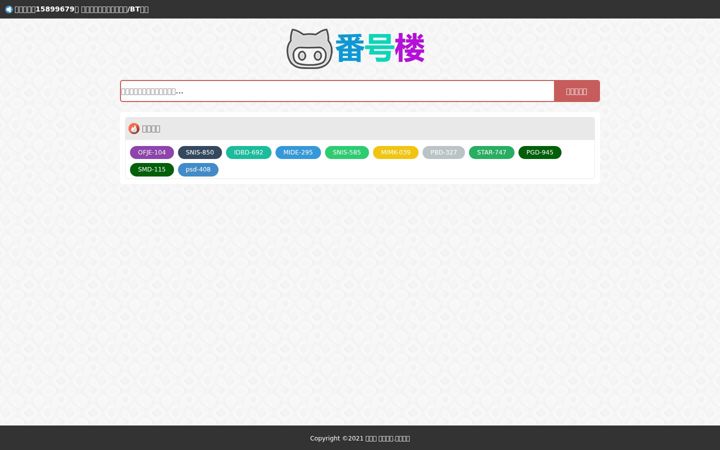Select the IDBD-692 tag
The image size is (720, 450).
pyautogui.click(x=248, y=152)
